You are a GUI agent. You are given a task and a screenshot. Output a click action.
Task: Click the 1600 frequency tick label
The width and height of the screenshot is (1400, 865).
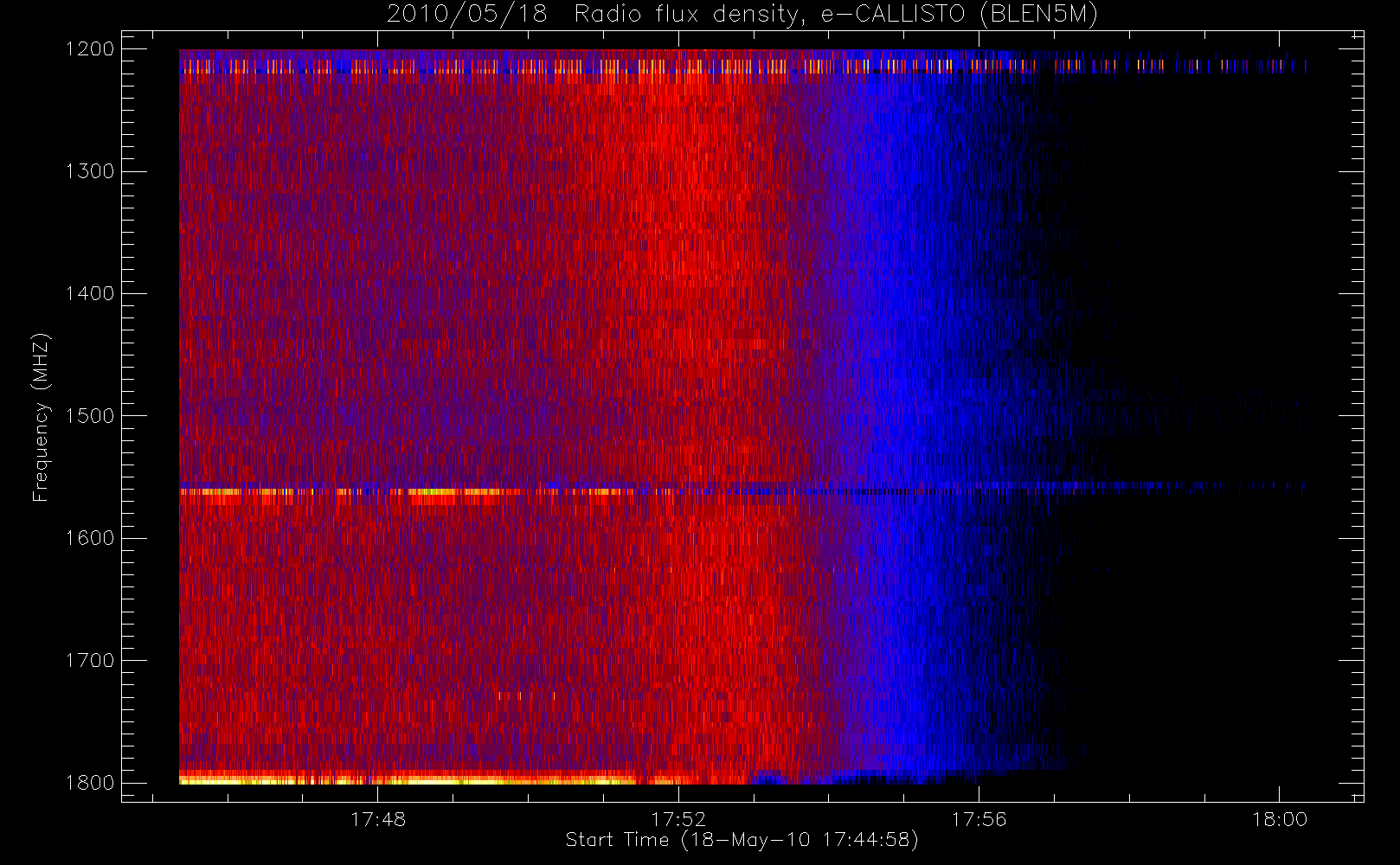[x=90, y=538]
